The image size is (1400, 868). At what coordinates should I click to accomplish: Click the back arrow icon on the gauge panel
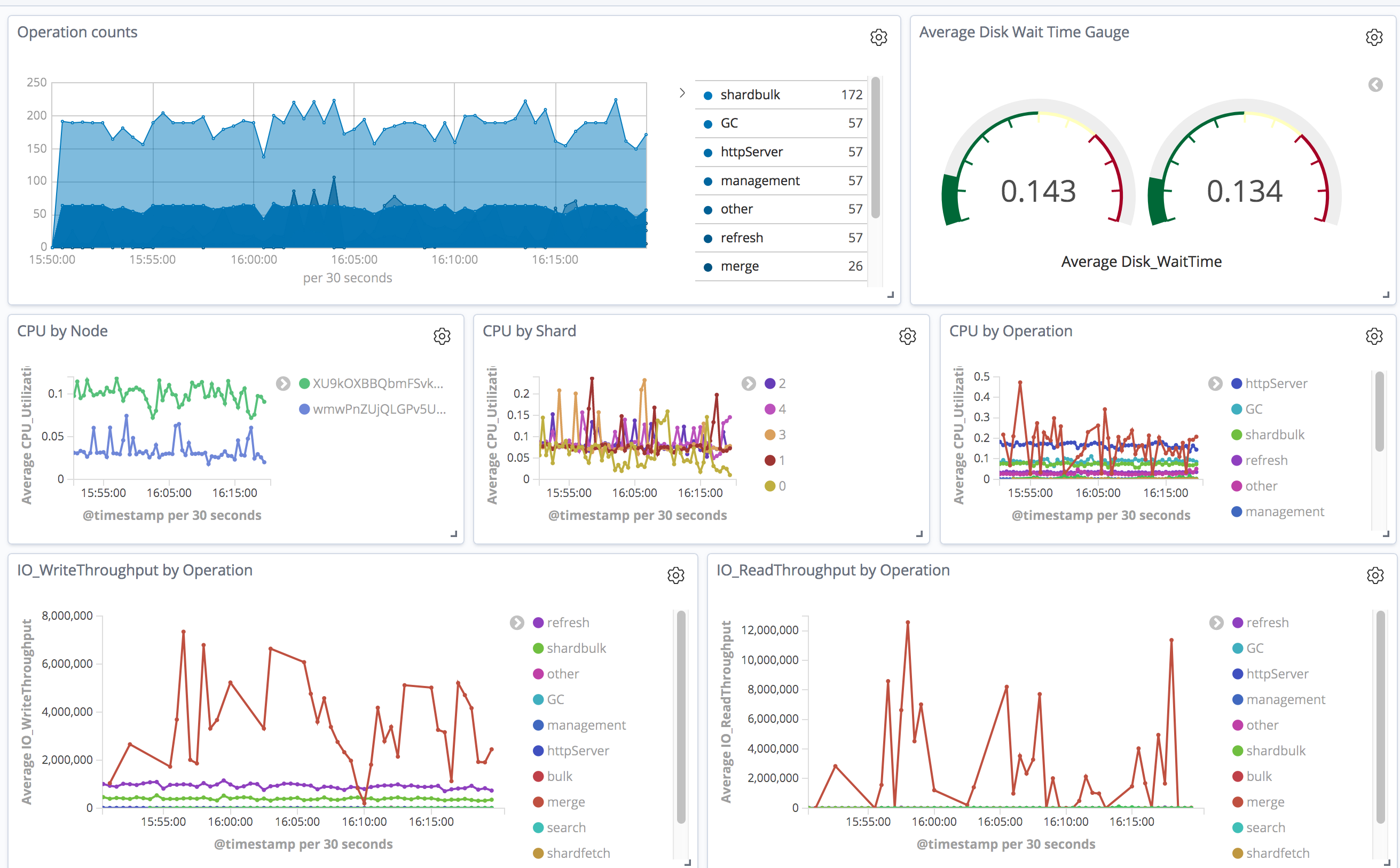click(1375, 84)
